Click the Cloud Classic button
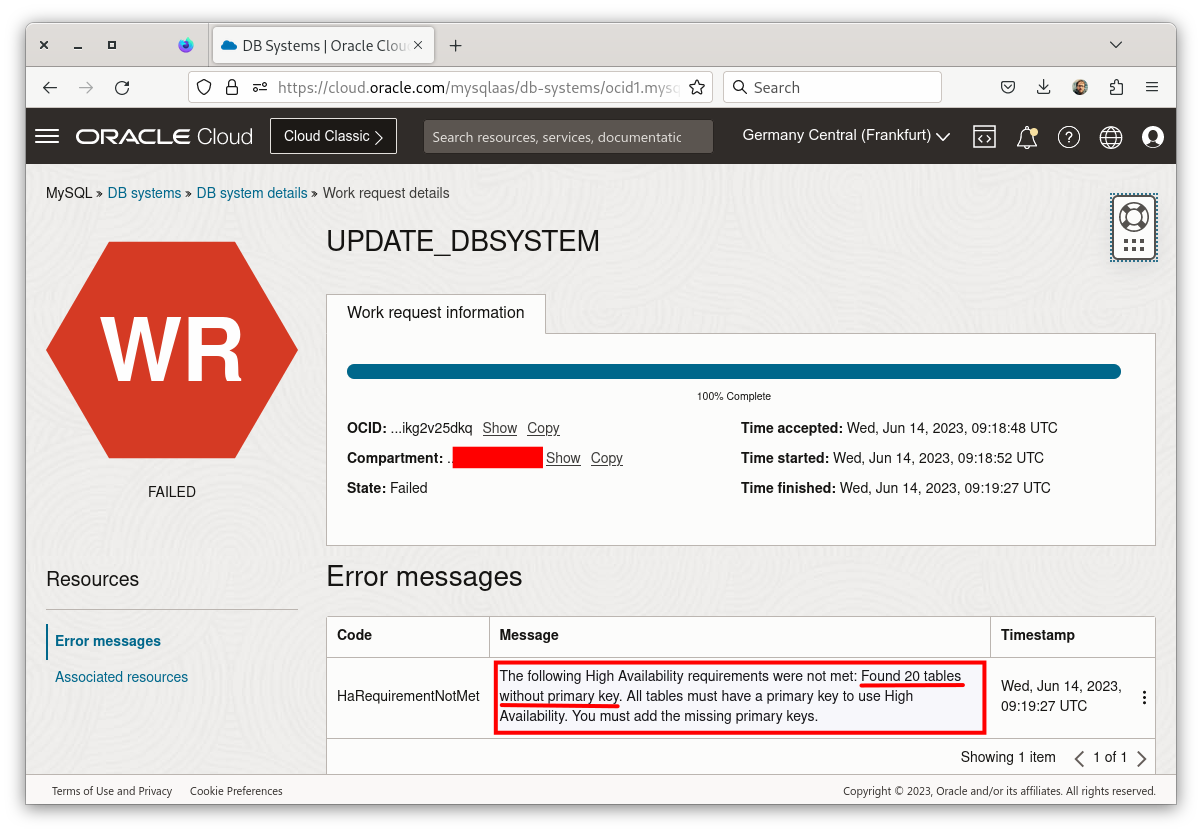 tap(333, 136)
